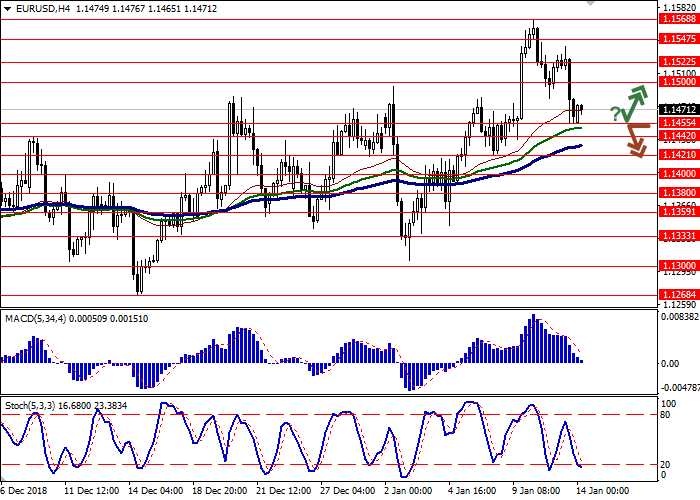Image resolution: width=700 pixels, height=500 pixels.
Task: Click the 1.13331 red price level label
Action: [678, 236]
